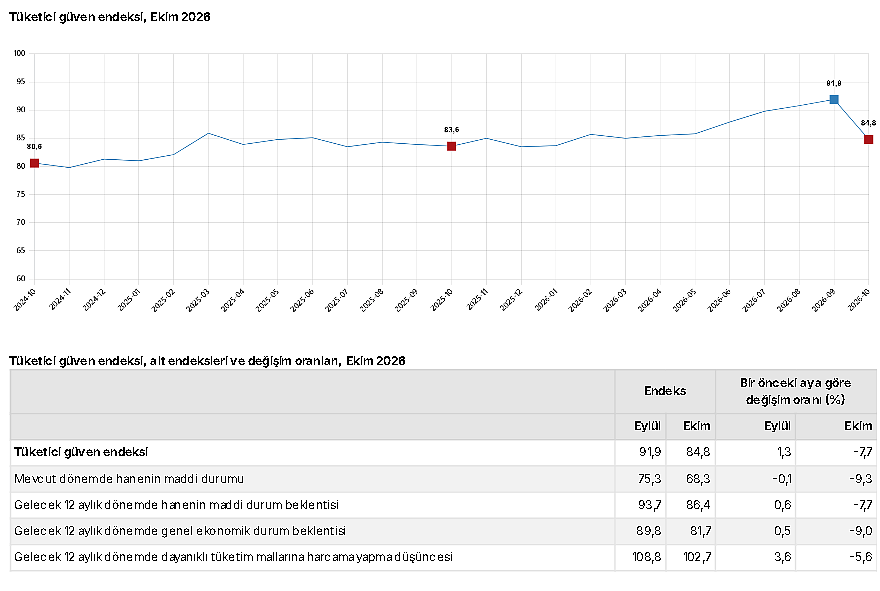This screenshot has height=591, width=880.
Task: Click the table title mentioning 'alt endeksleri ve değişim oranları'
Action: (207, 361)
